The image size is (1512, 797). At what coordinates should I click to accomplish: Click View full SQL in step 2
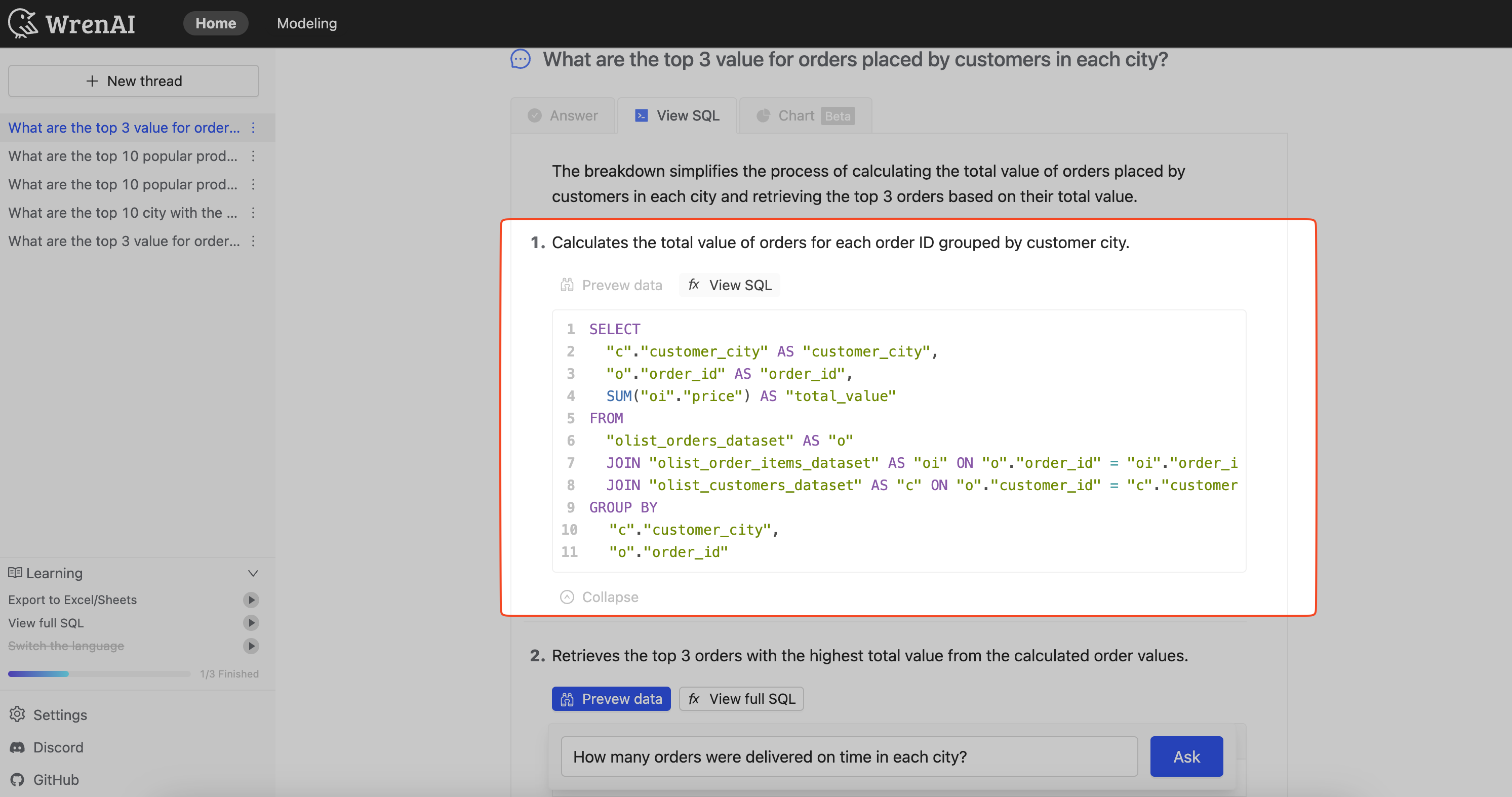coord(741,699)
